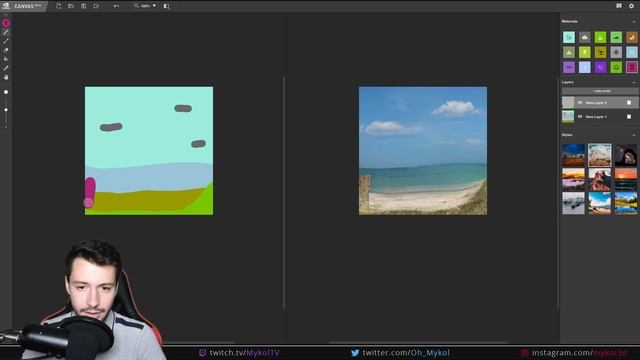Pick the magenta highlighted material swatch
Screen dimensions: 640x360
coord(632,67)
